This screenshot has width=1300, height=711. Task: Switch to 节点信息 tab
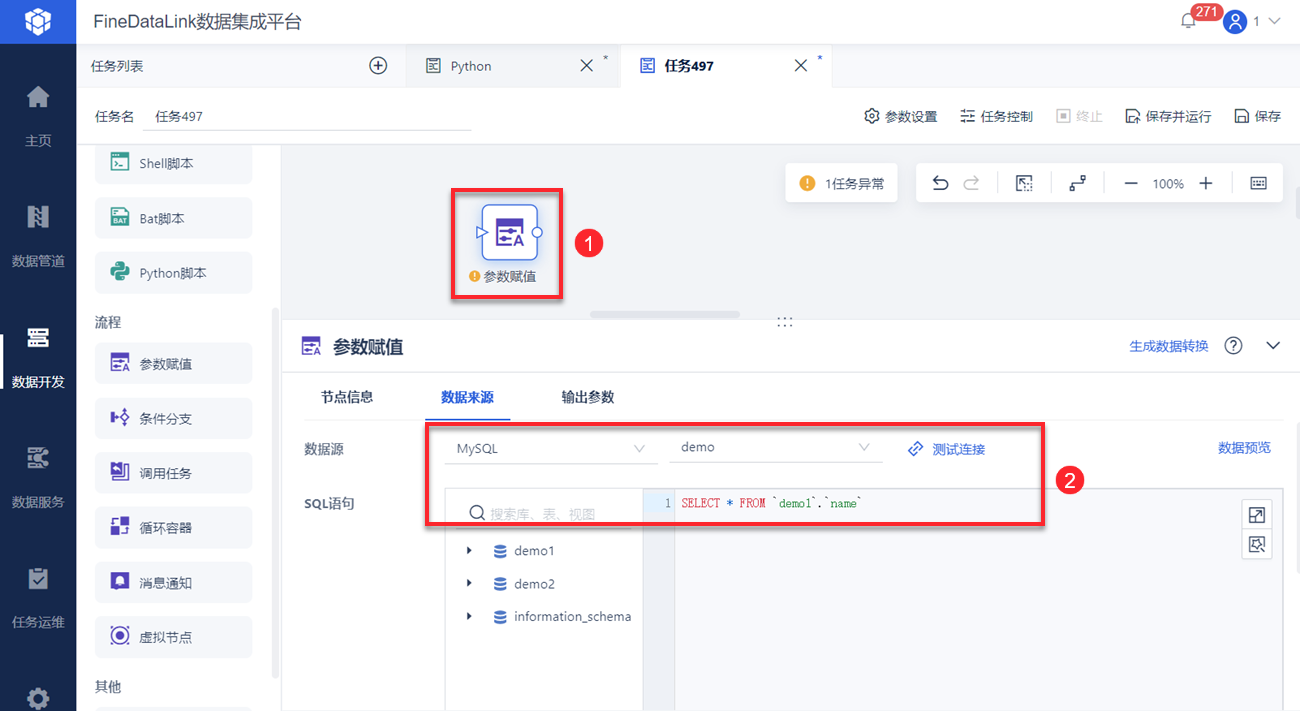(x=347, y=397)
